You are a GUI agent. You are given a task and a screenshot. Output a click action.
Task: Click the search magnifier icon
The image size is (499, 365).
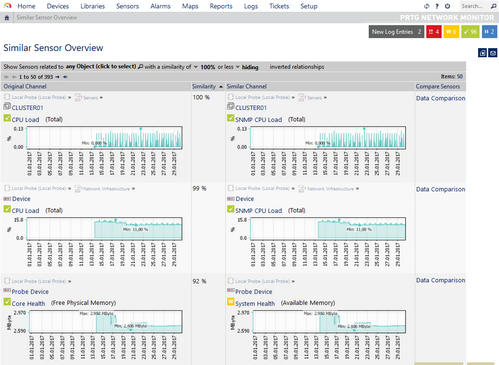coord(493,6)
